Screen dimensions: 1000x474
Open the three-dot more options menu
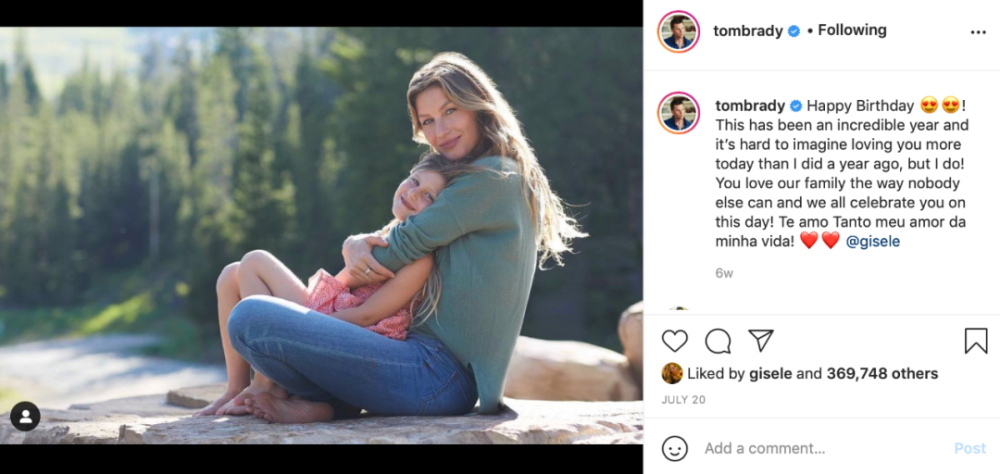(x=978, y=32)
